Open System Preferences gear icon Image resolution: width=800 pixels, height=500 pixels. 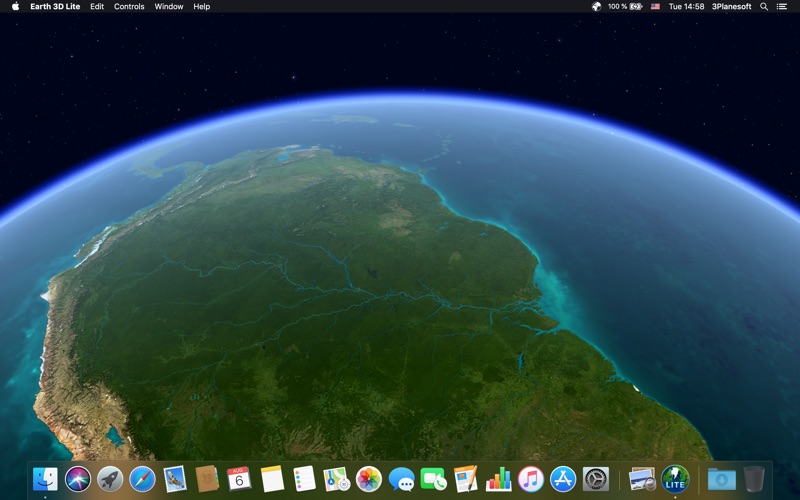pos(595,480)
